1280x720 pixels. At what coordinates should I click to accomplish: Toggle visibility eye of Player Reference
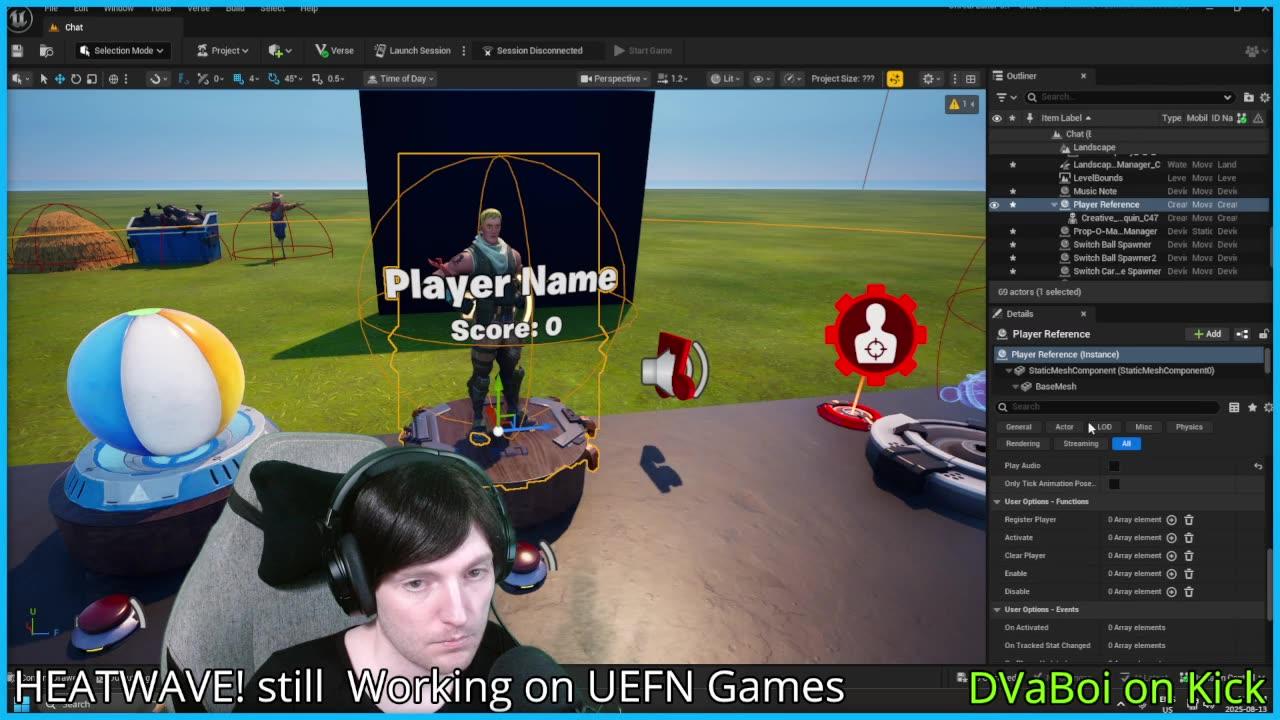995,205
